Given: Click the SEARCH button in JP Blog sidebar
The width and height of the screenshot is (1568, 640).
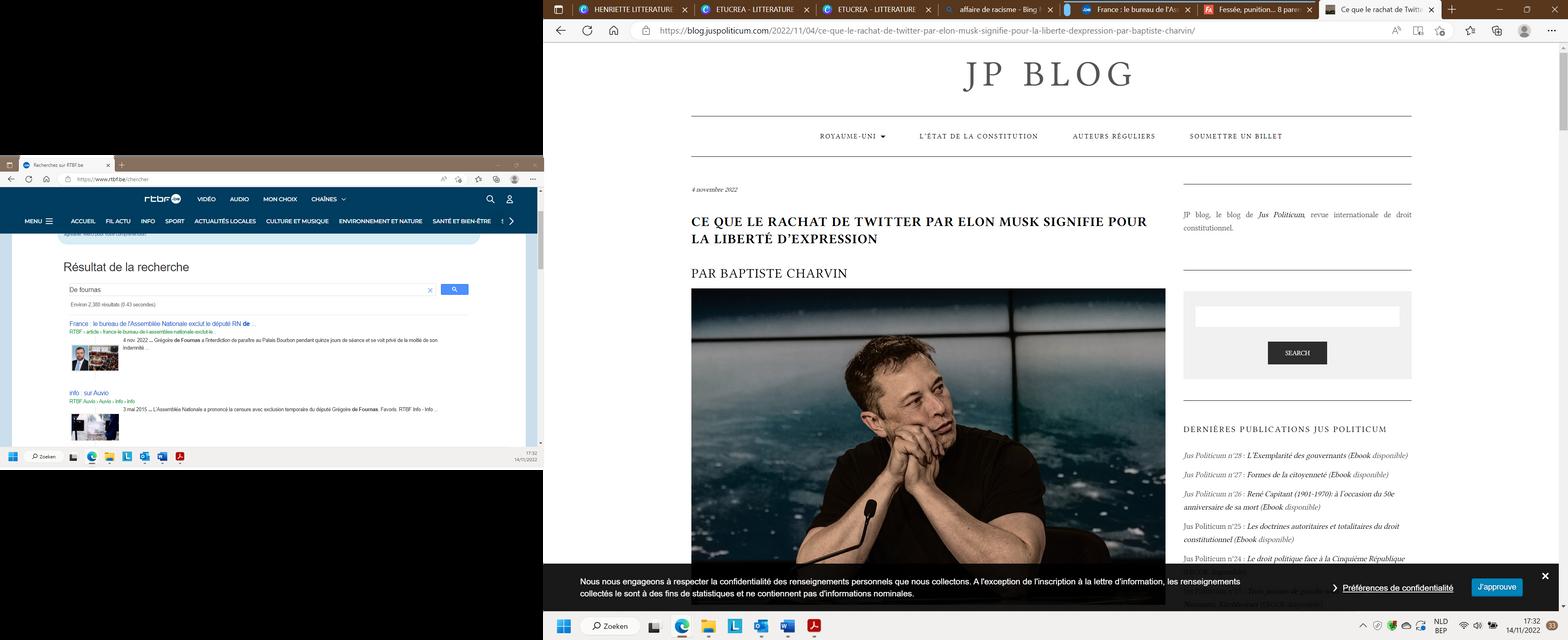Looking at the screenshot, I should pyautogui.click(x=1297, y=353).
